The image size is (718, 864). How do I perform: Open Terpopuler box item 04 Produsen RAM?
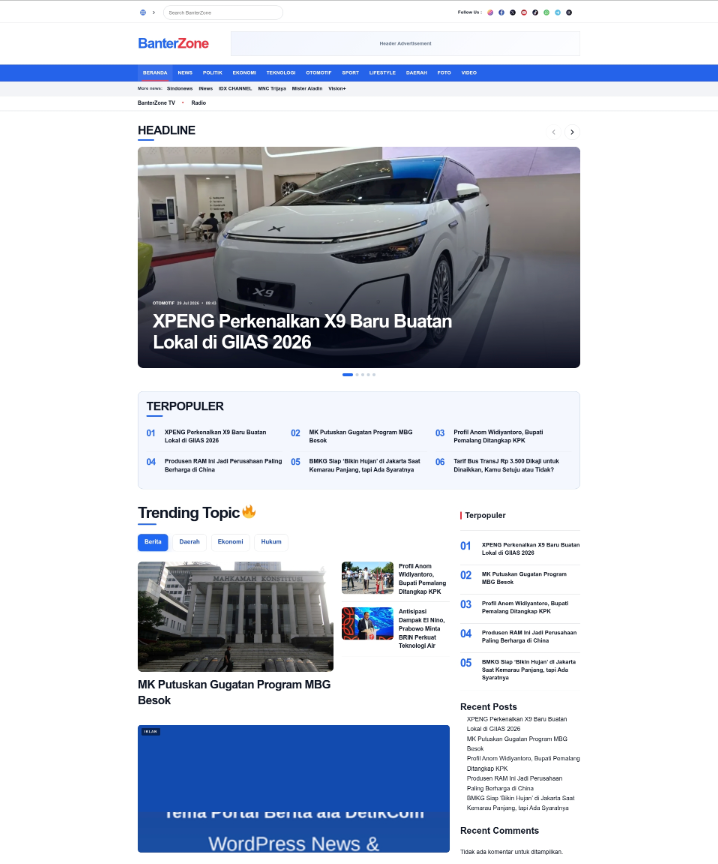[x=223, y=466]
